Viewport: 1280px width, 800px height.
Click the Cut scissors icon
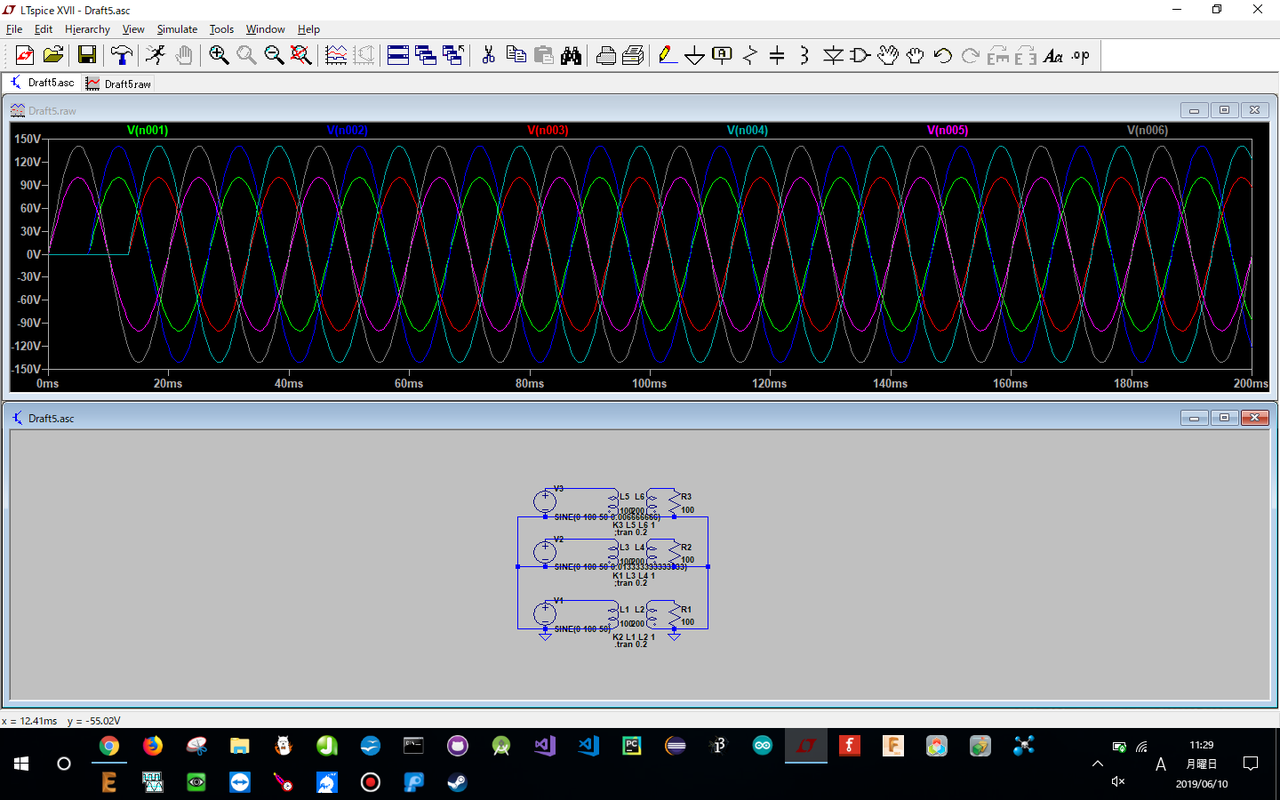click(x=488, y=55)
